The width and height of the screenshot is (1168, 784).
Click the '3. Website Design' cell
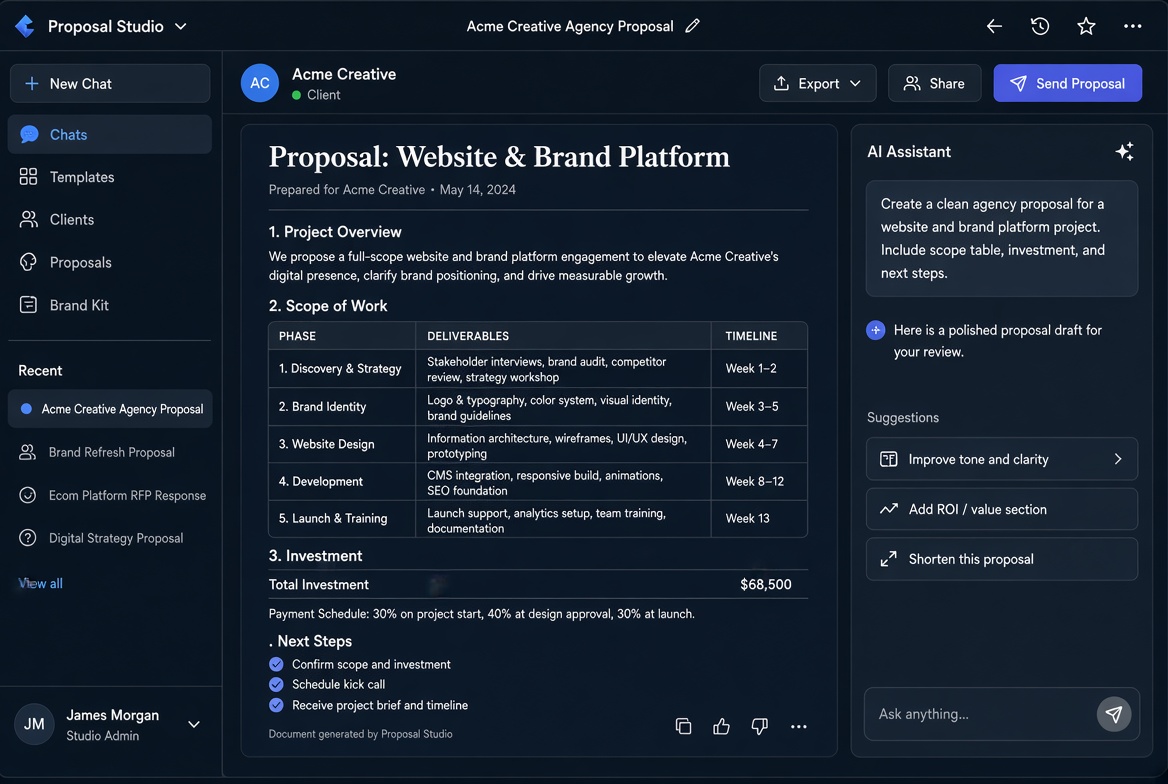342,444
